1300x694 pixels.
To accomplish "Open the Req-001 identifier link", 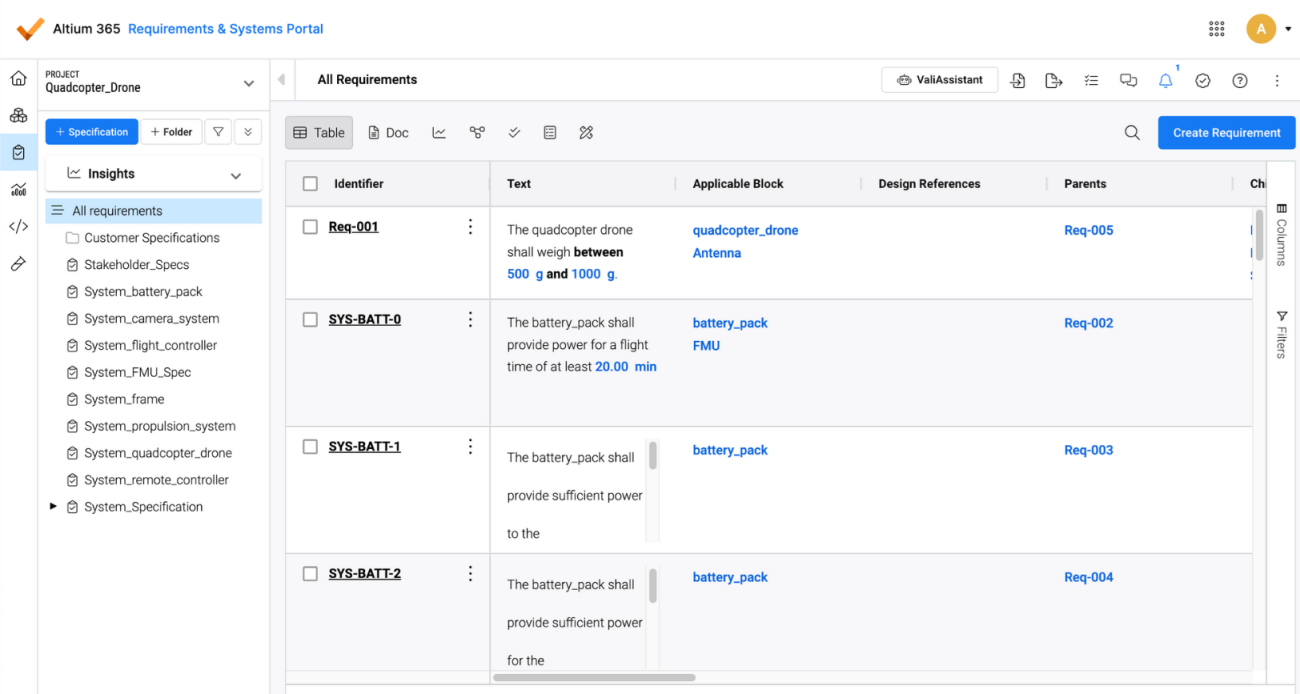I will 354,227.
